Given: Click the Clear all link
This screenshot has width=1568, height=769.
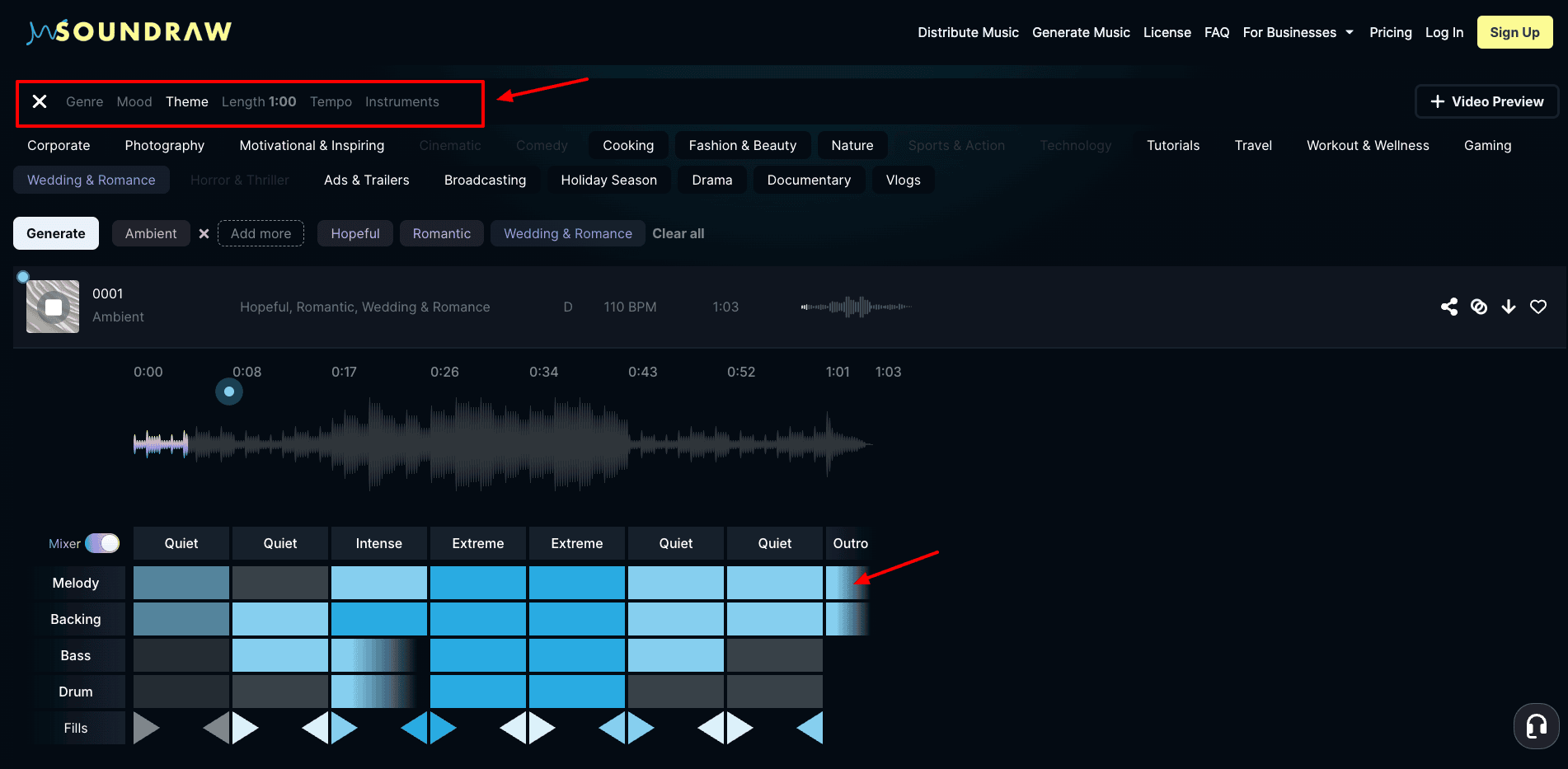Looking at the screenshot, I should (678, 233).
